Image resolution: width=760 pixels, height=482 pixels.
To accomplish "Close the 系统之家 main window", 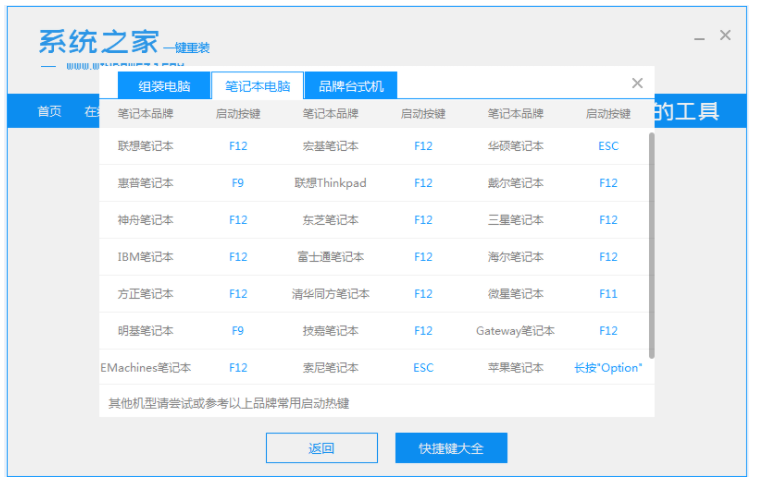I will click(x=725, y=36).
